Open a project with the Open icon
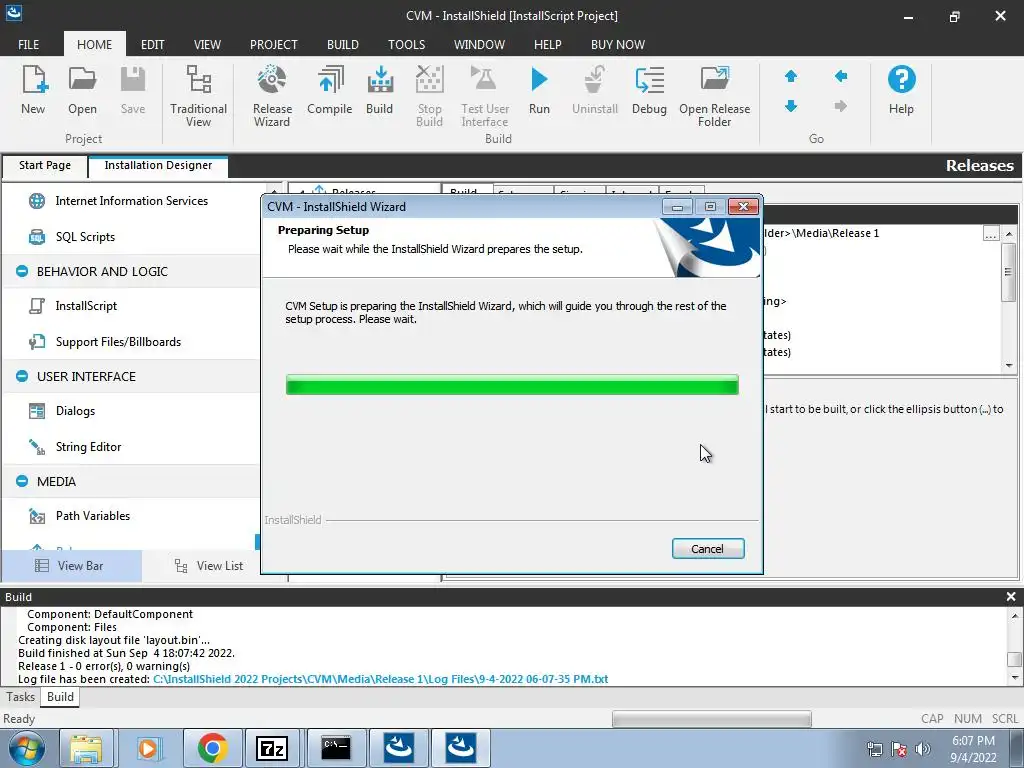 click(82, 90)
